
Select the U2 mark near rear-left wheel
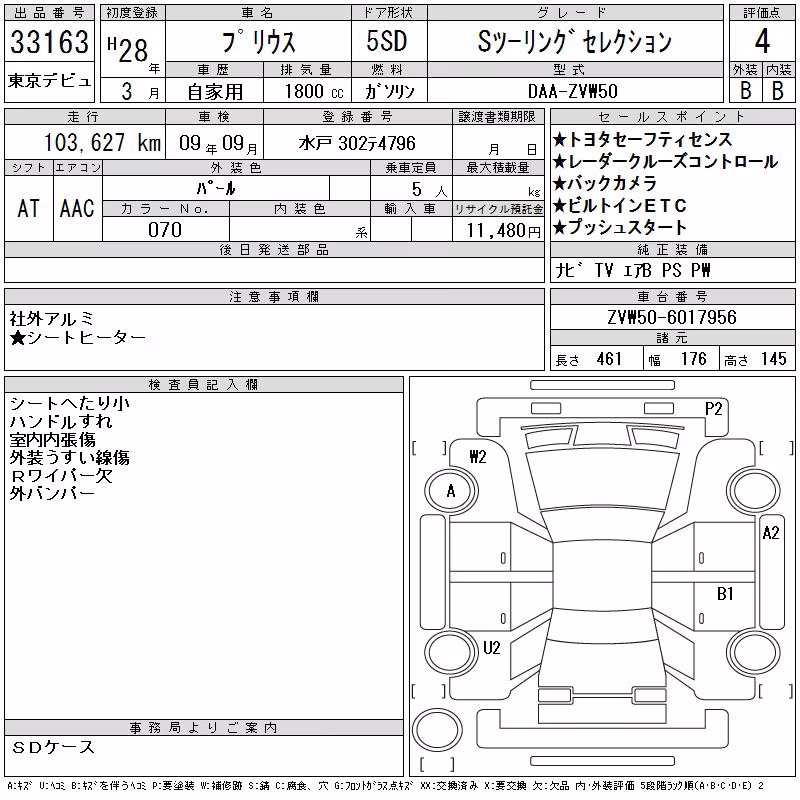pyautogui.click(x=491, y=648)
